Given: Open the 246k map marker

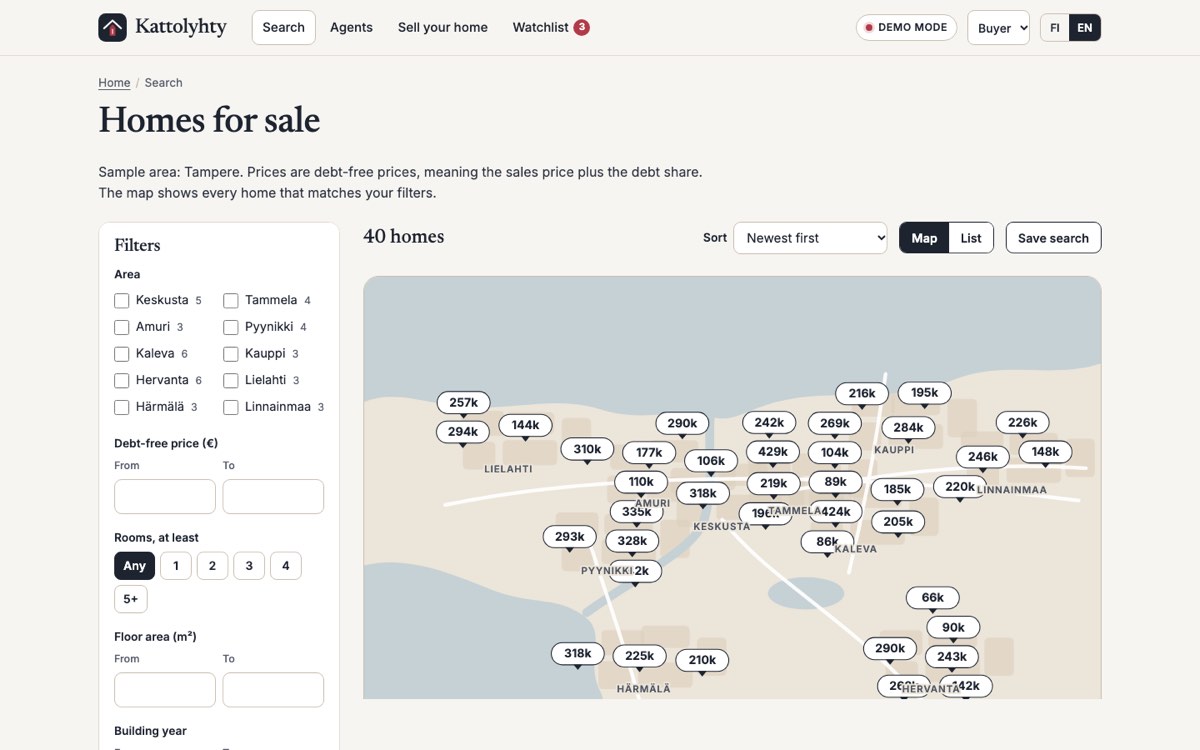Looking at the screenshot, I should point(983,456).
